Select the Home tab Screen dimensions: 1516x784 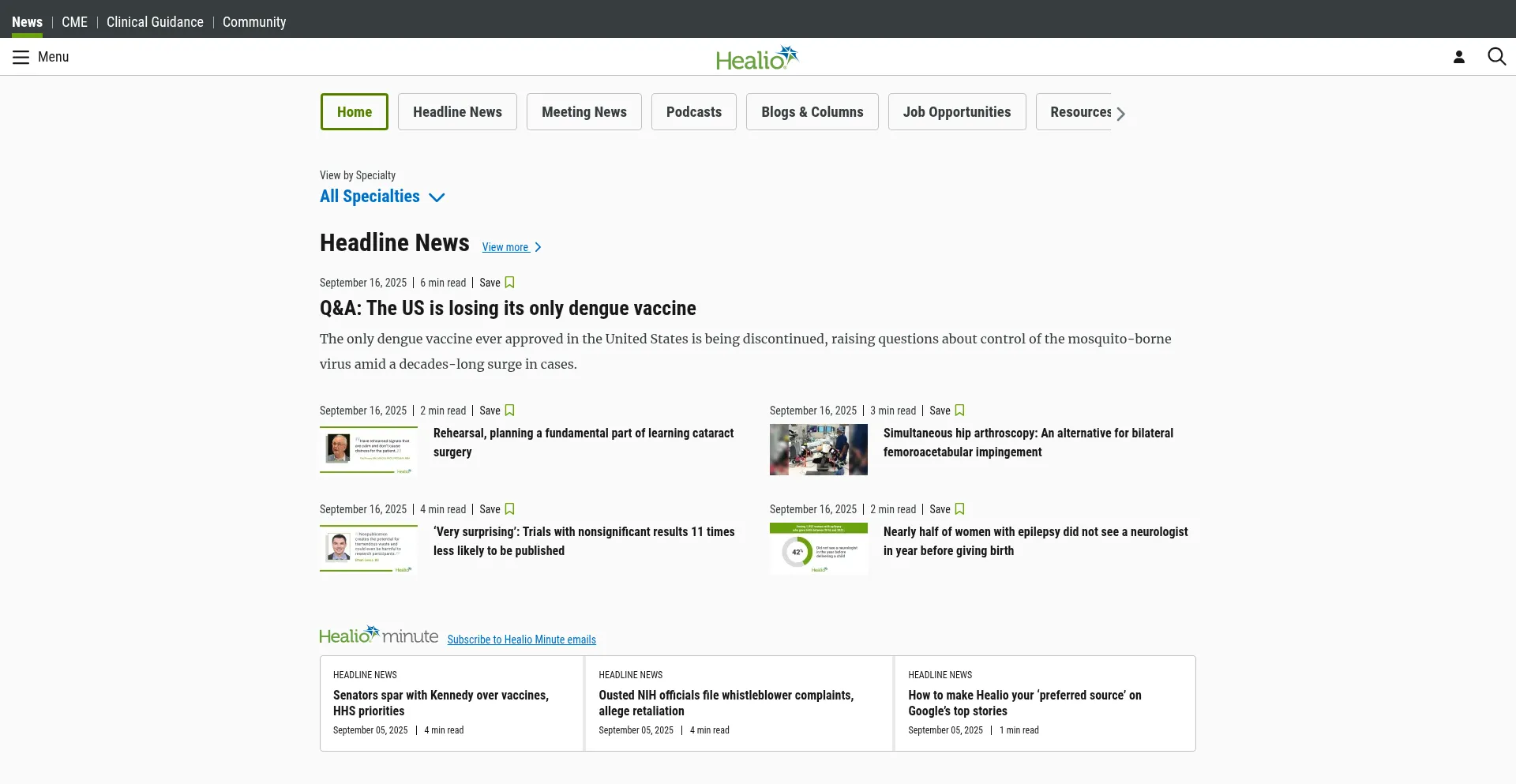coord(355,112)
